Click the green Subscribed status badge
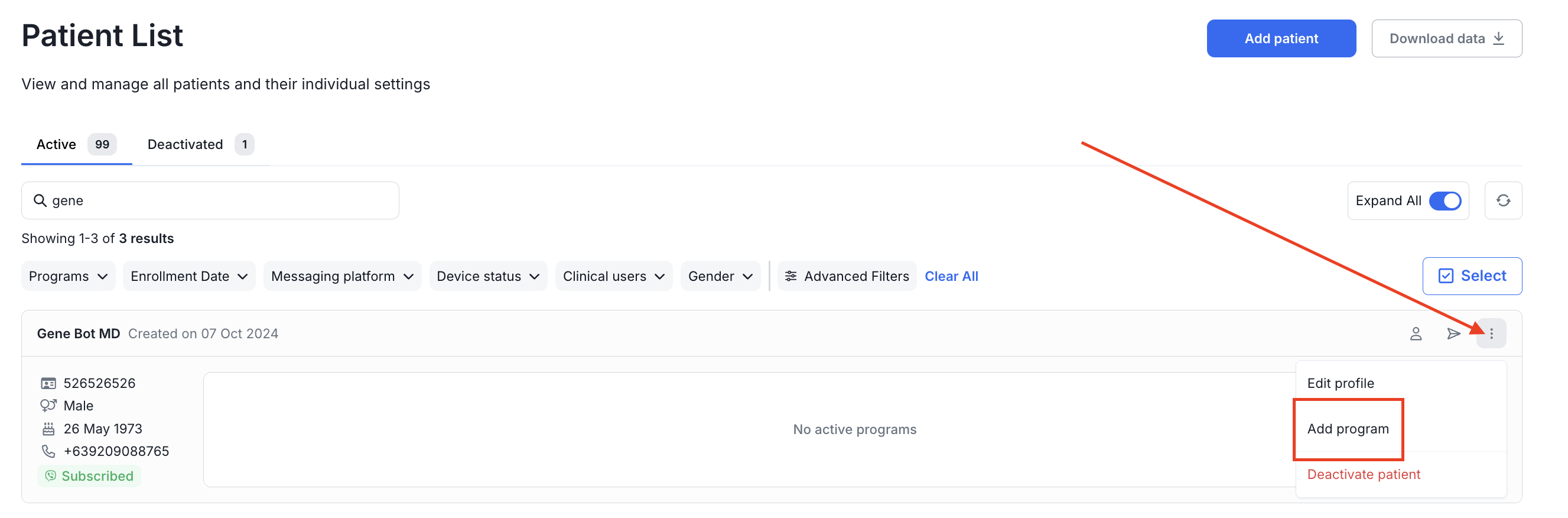This screenshot has width=1568, height=518. coord(89,476)
